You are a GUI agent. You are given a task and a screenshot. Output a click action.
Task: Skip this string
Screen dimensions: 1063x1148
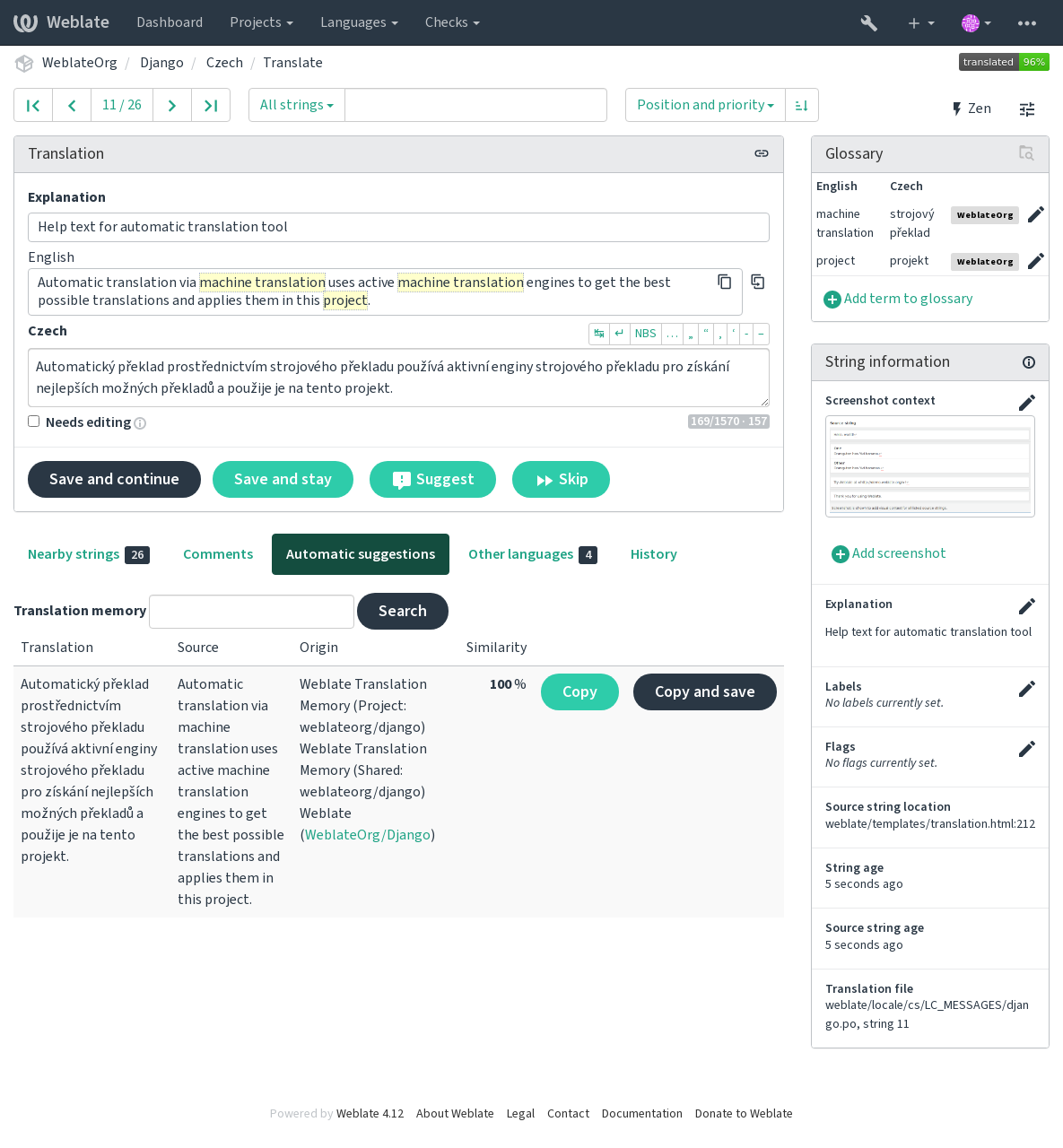[x=561, y=479]
